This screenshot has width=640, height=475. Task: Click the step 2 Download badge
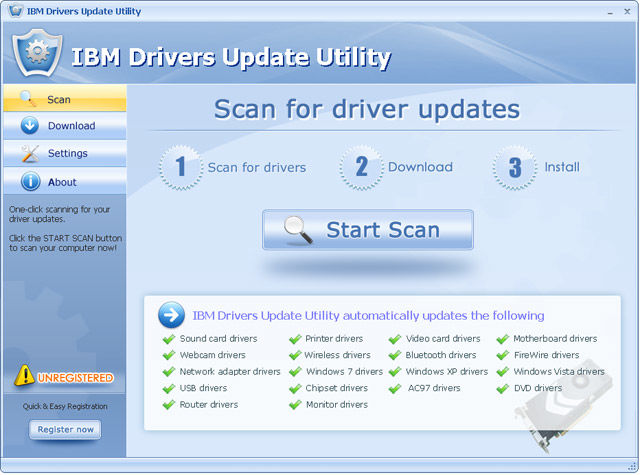(x=362, y=167)
